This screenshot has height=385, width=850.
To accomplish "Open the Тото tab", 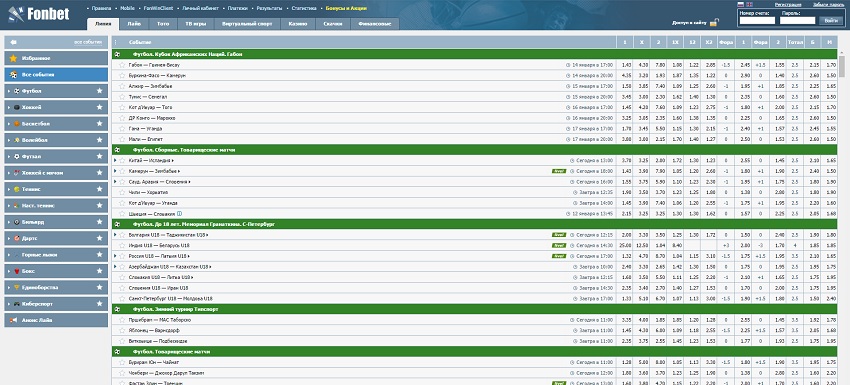I will pos(163,24).
